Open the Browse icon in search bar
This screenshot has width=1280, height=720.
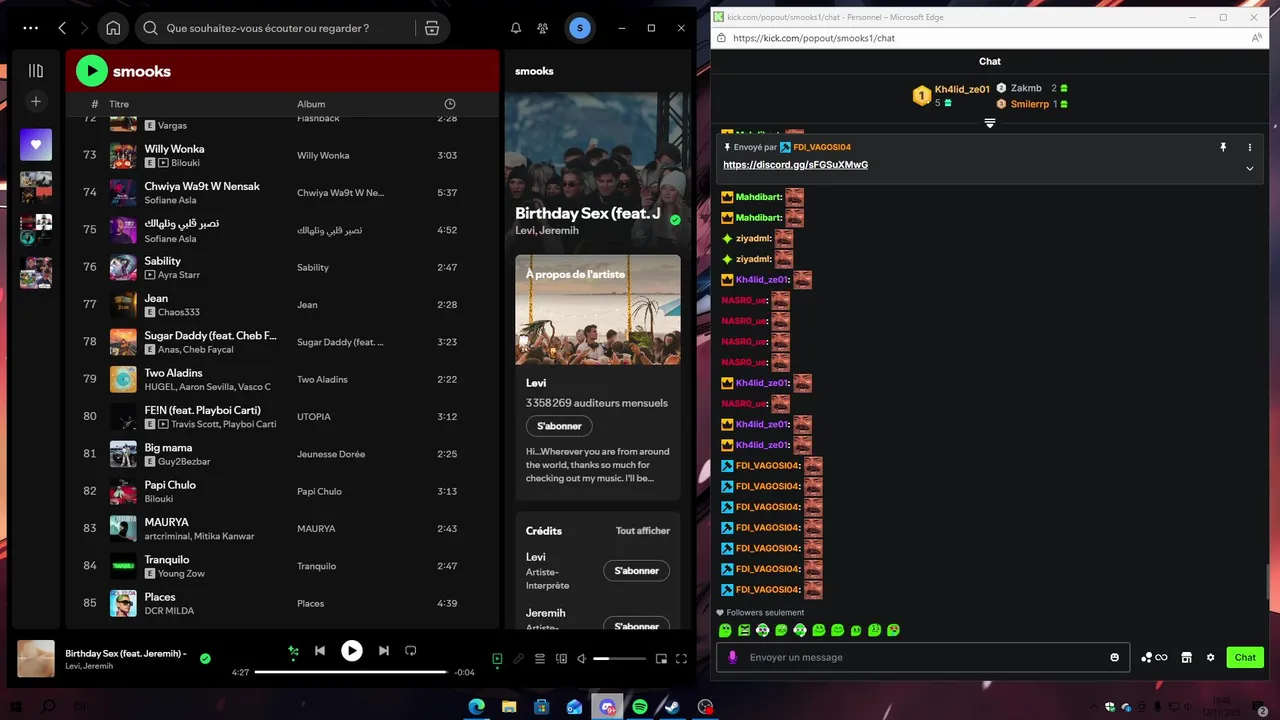(432, 28)
